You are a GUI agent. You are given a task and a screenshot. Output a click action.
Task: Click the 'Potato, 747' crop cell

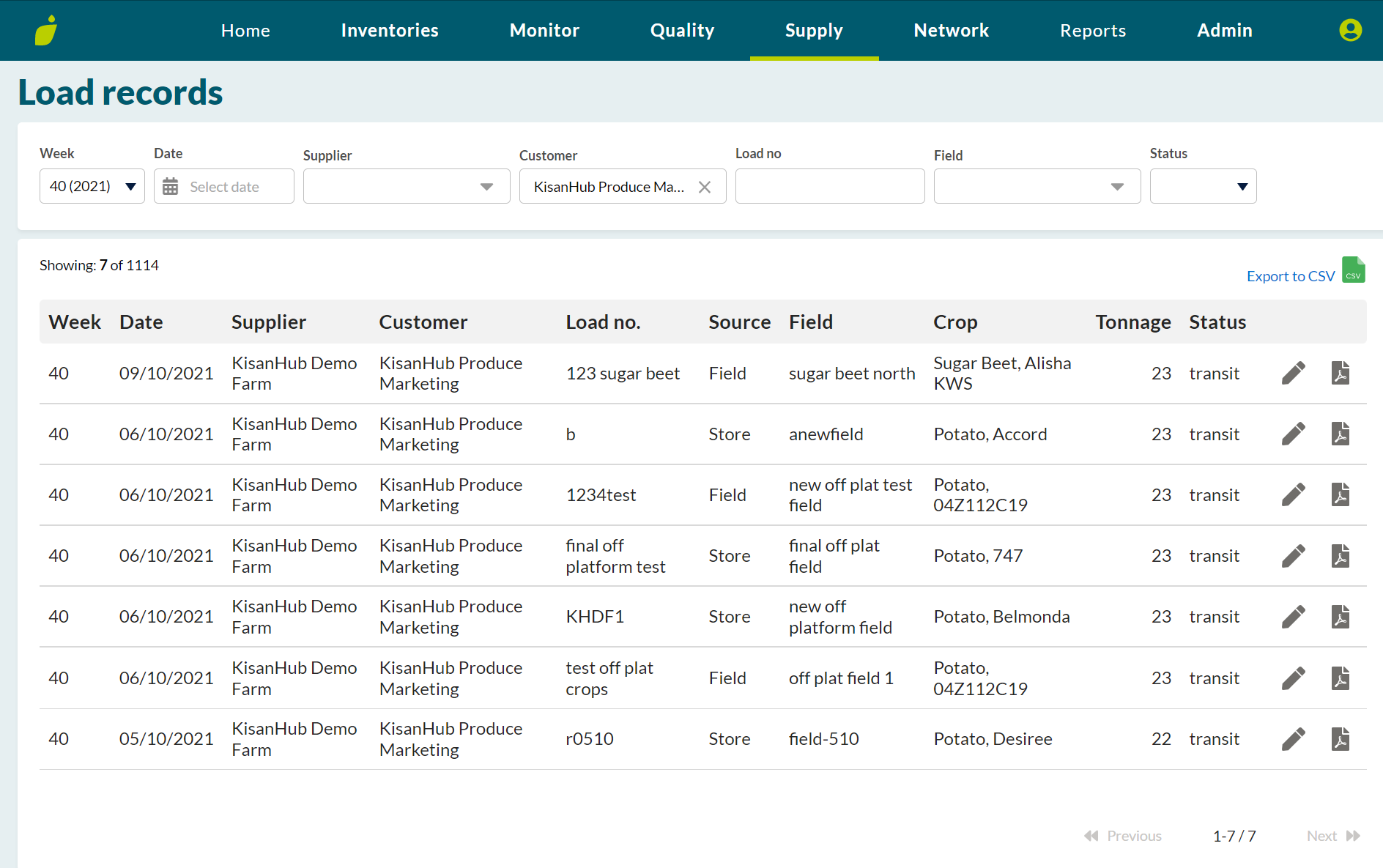coord(978,556)
